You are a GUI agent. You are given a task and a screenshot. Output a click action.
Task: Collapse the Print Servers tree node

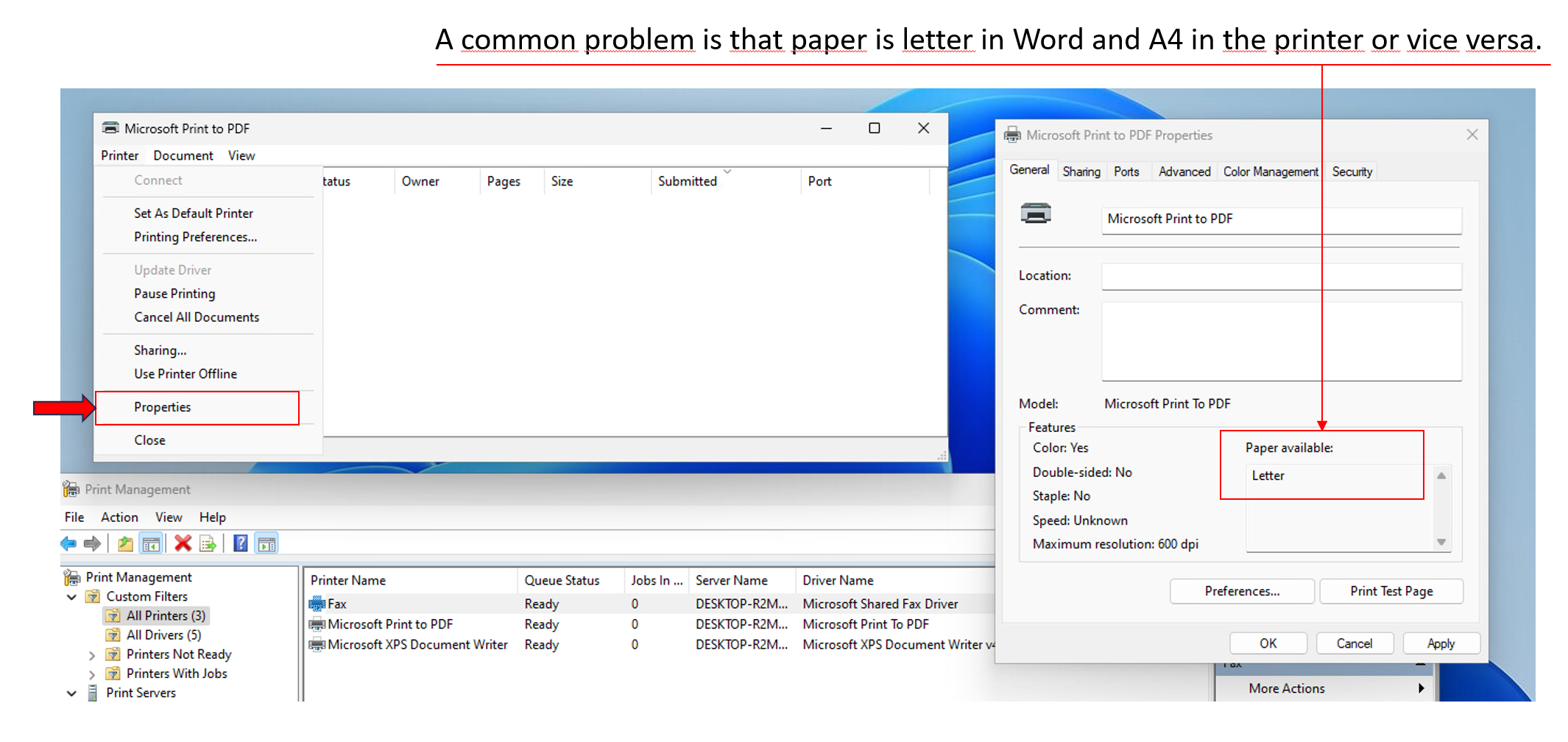point(72,693)
